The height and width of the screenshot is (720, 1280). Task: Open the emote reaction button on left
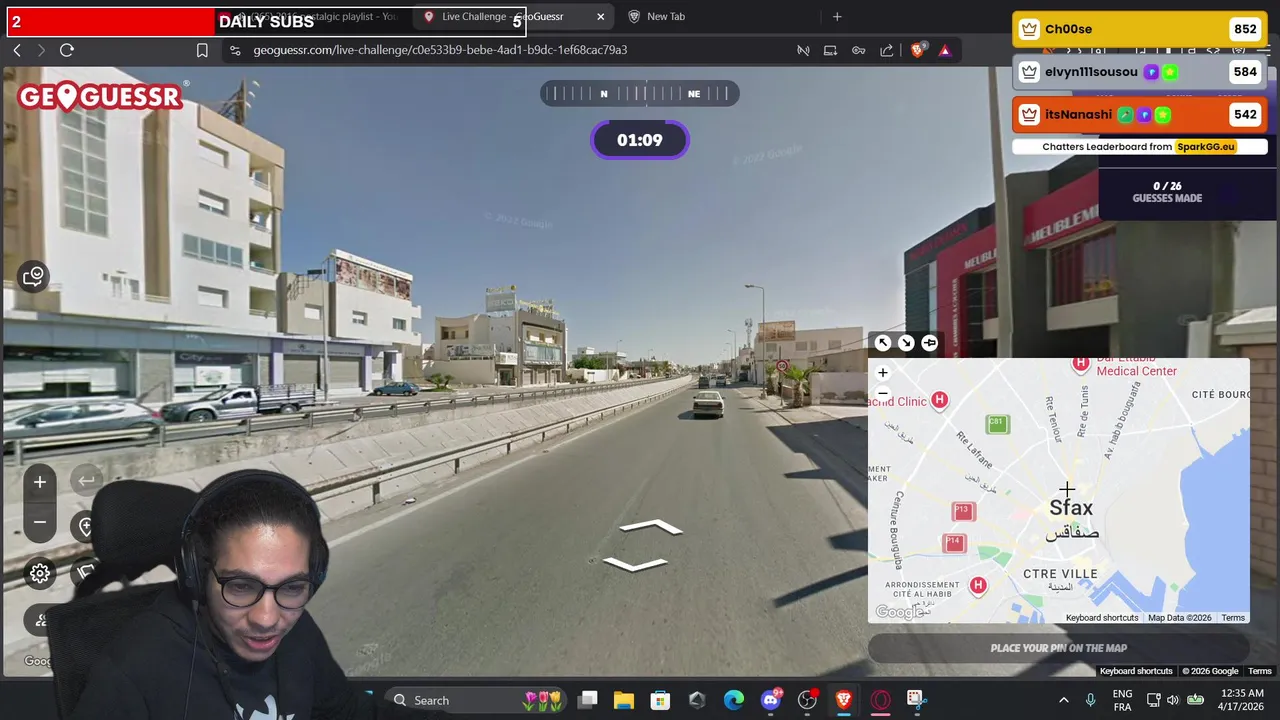click(x=34, y=277)
